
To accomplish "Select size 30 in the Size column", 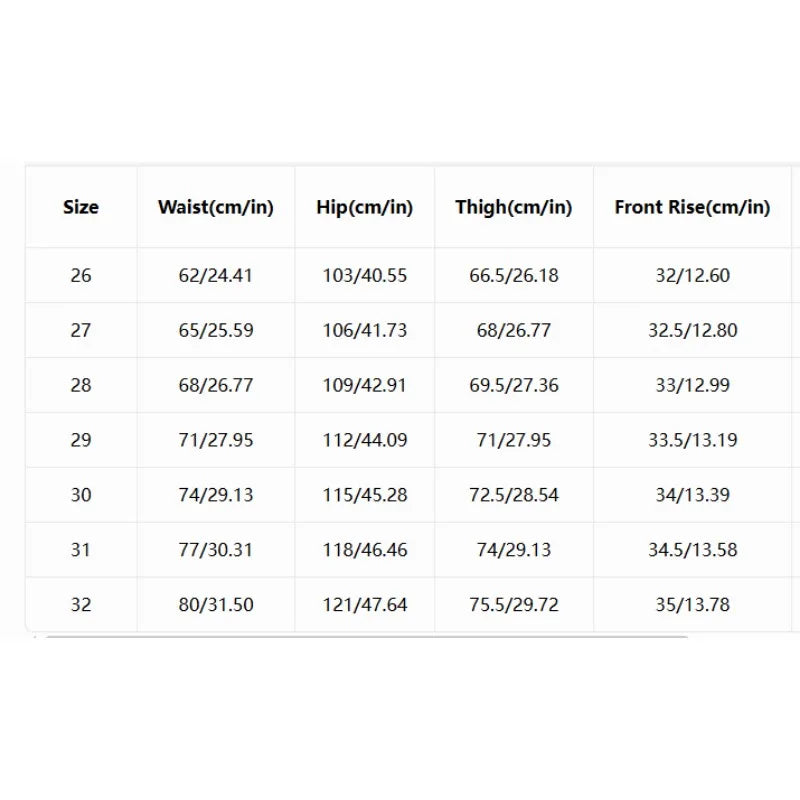I will pos(81,495).
